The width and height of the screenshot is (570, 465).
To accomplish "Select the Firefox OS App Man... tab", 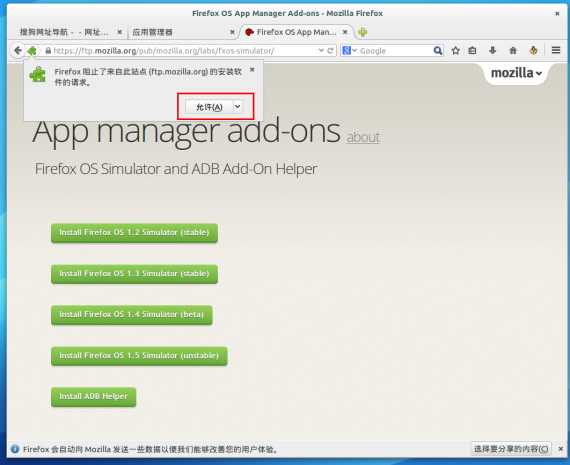I will (x=296, y=32).
